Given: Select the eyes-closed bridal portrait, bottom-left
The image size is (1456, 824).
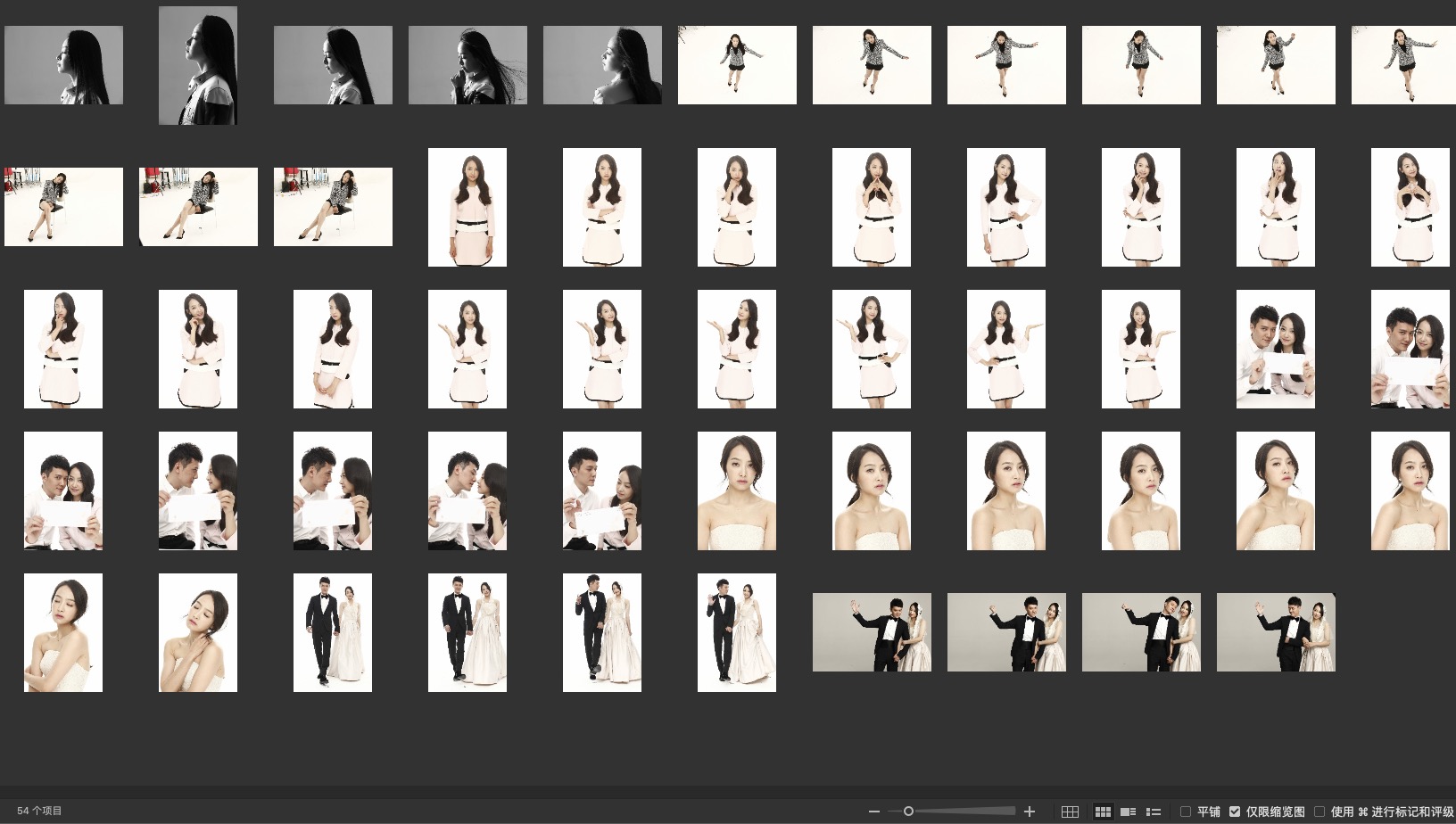Looking at the screenshot, I should 63,632.
